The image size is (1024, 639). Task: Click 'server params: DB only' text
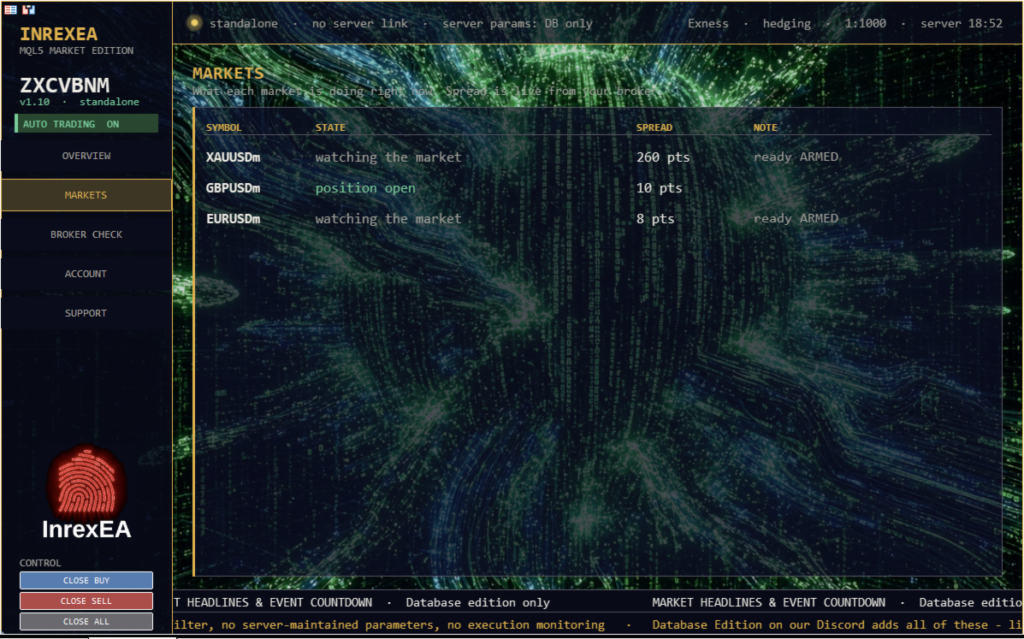(x=517, y=24)
